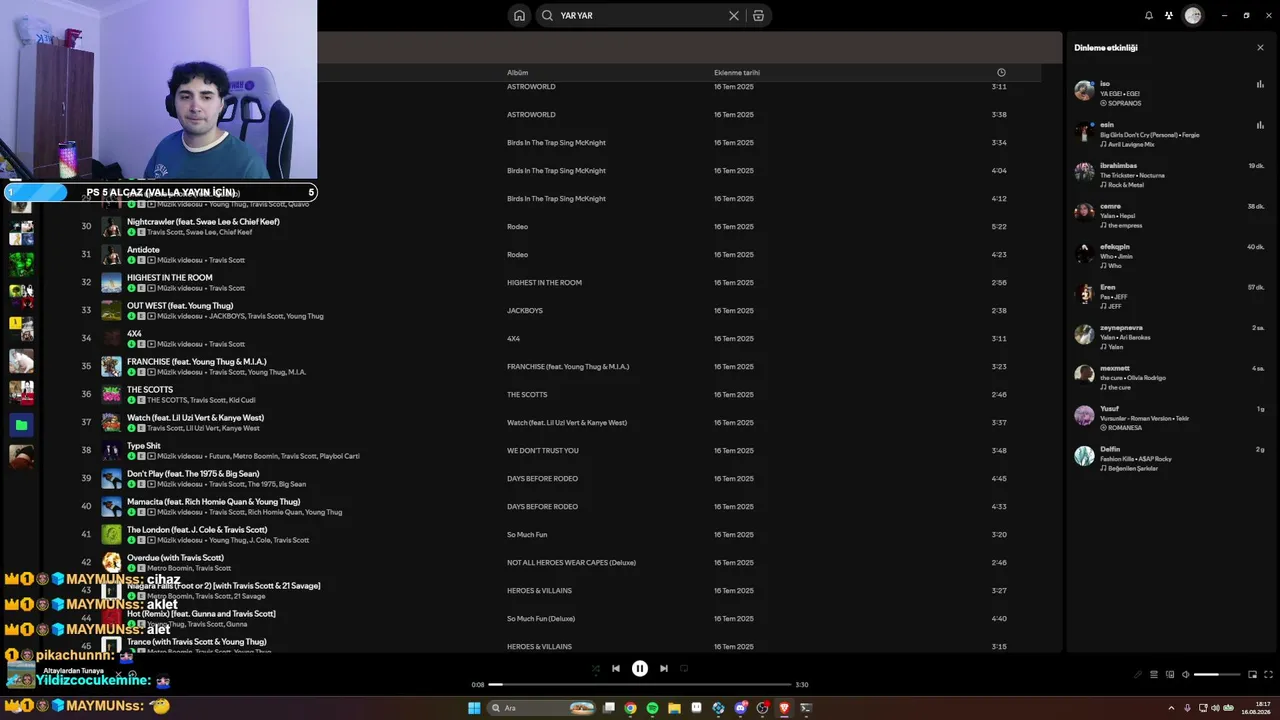
Task: Open Spotify from the taskbar
Action: click(x=652, y=708)
